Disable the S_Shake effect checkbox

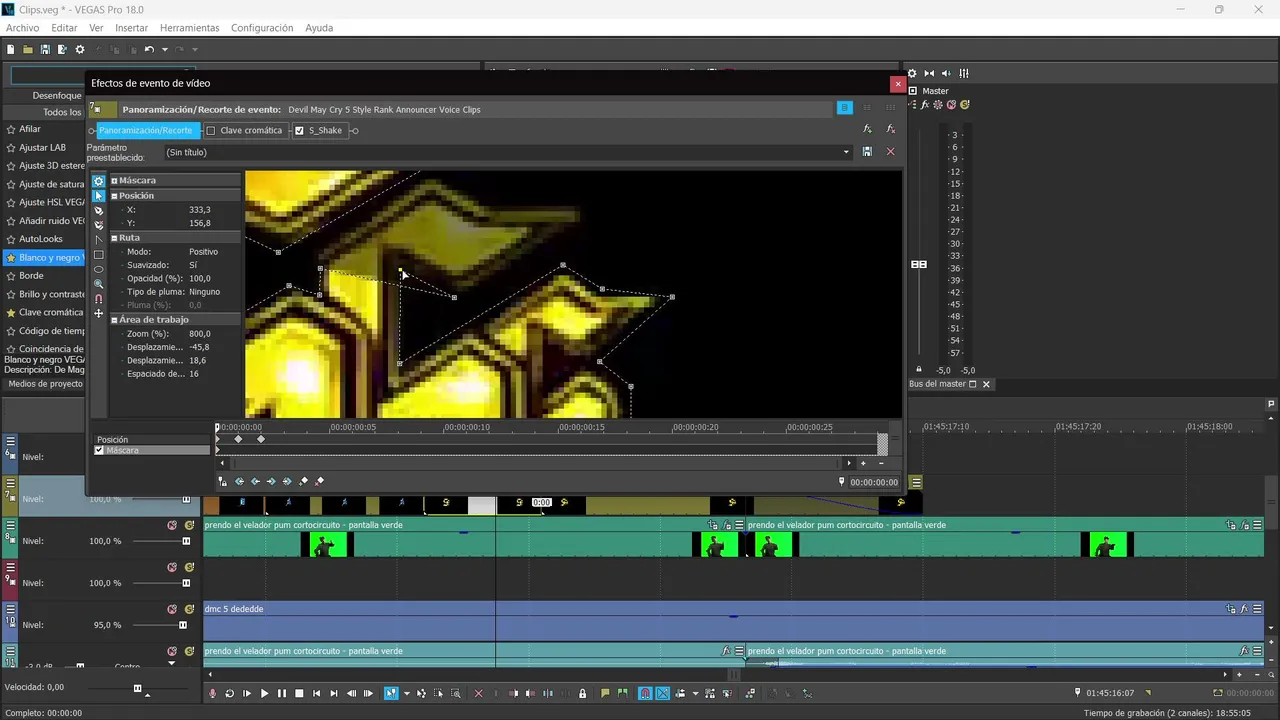[x=299, y=130]
